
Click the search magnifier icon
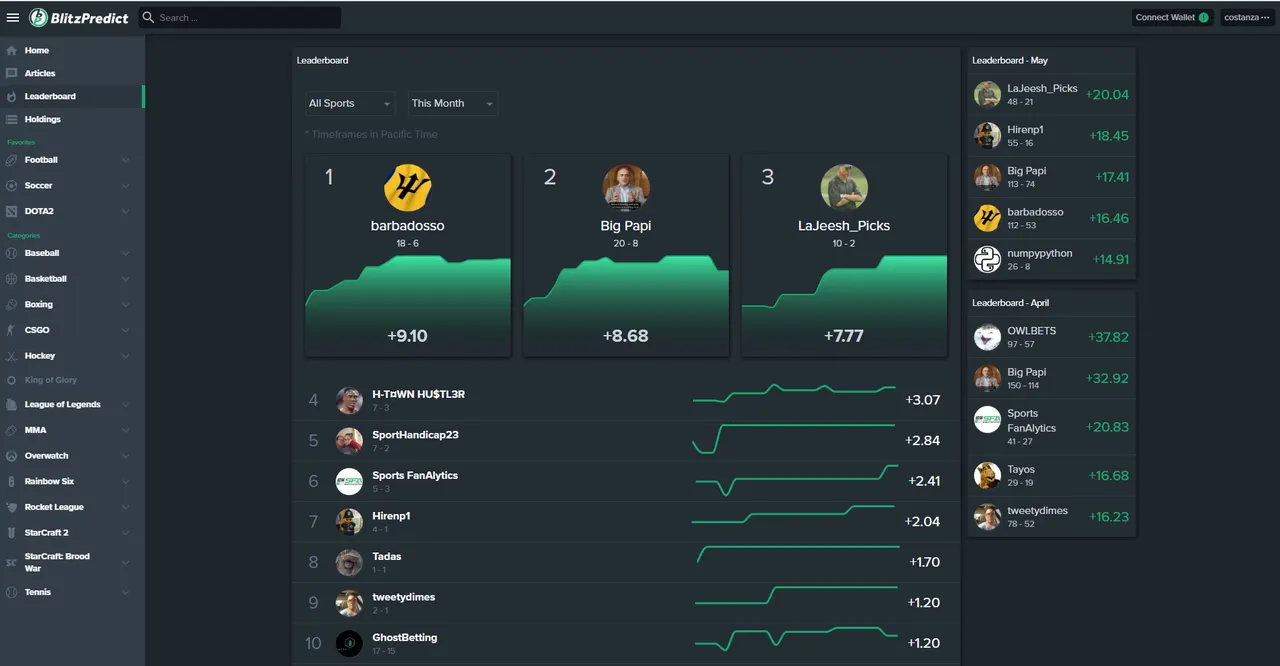[148, 17]
